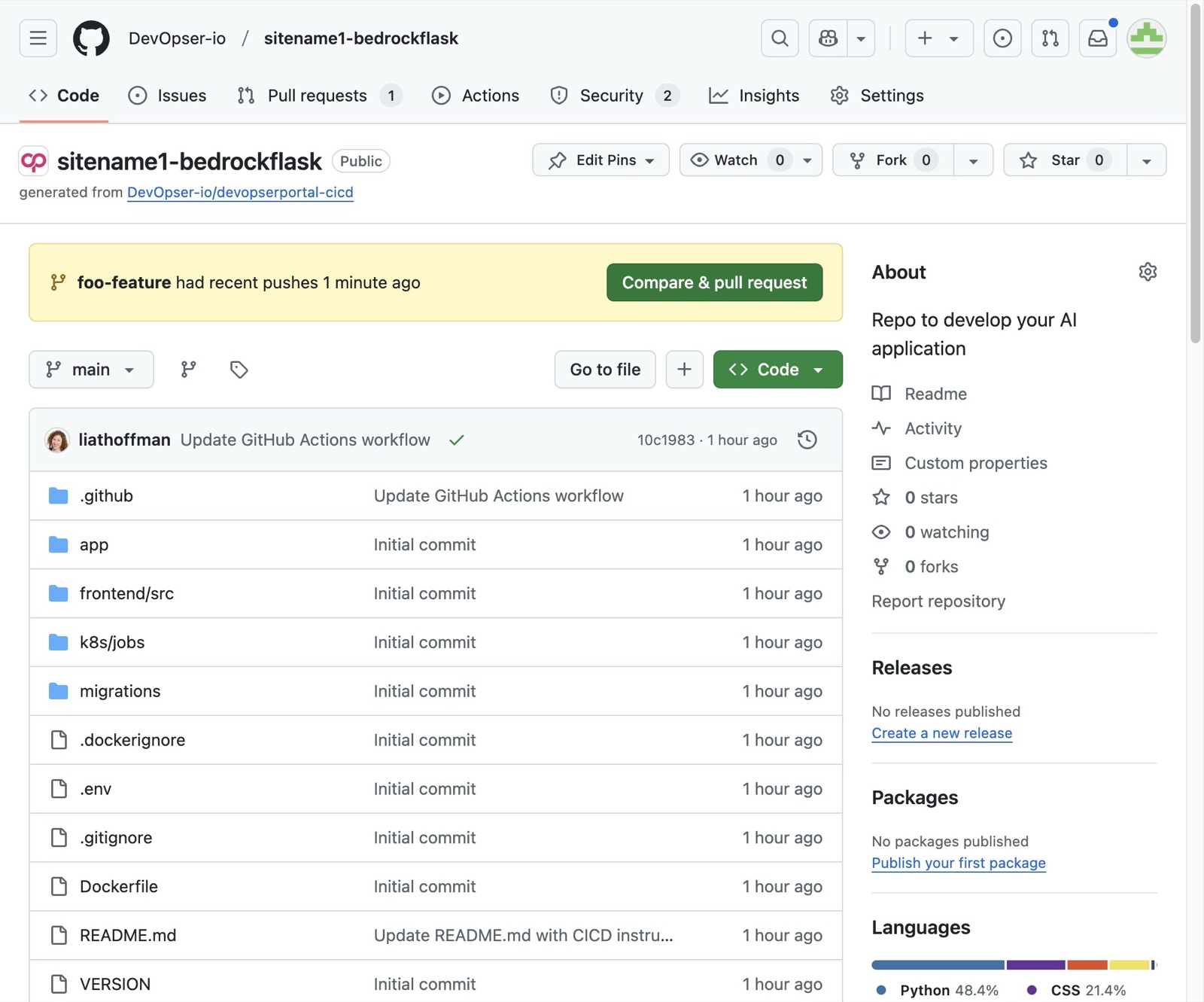
Task: Open commit history clock icon
Action: click(x=807, y=440)
